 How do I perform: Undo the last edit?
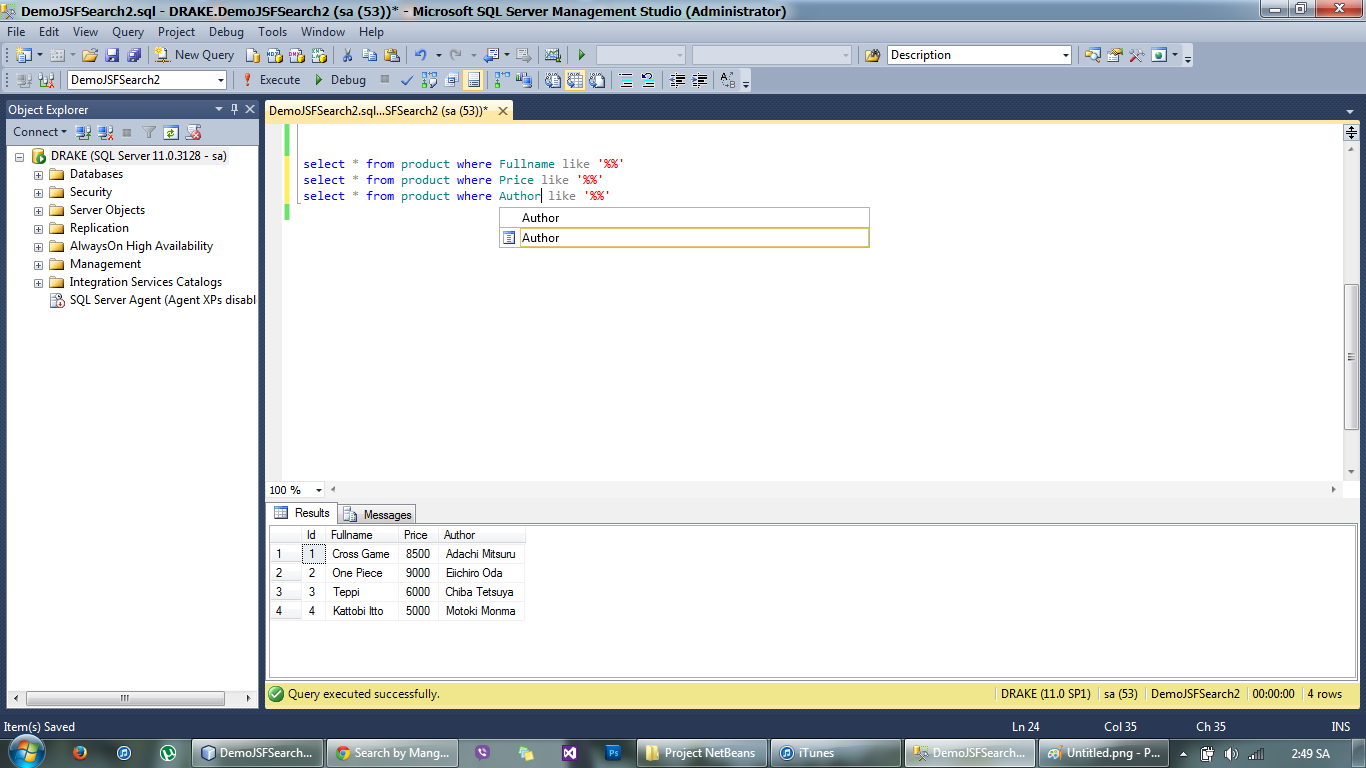click(421, 55)
